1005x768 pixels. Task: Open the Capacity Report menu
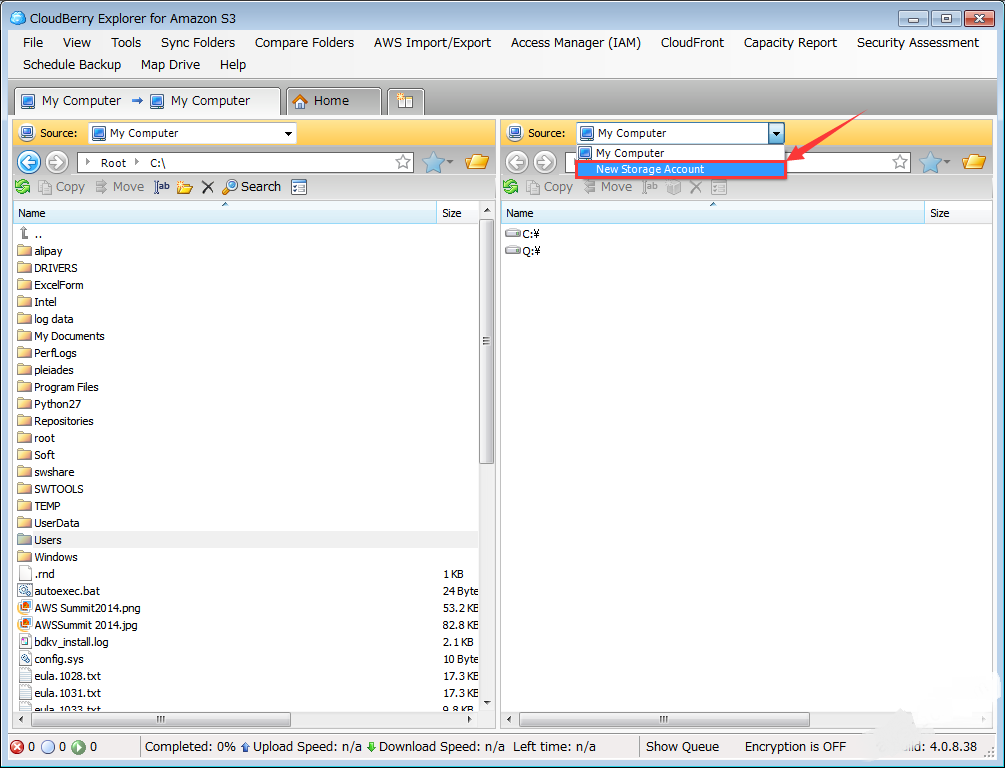(790, 43)
